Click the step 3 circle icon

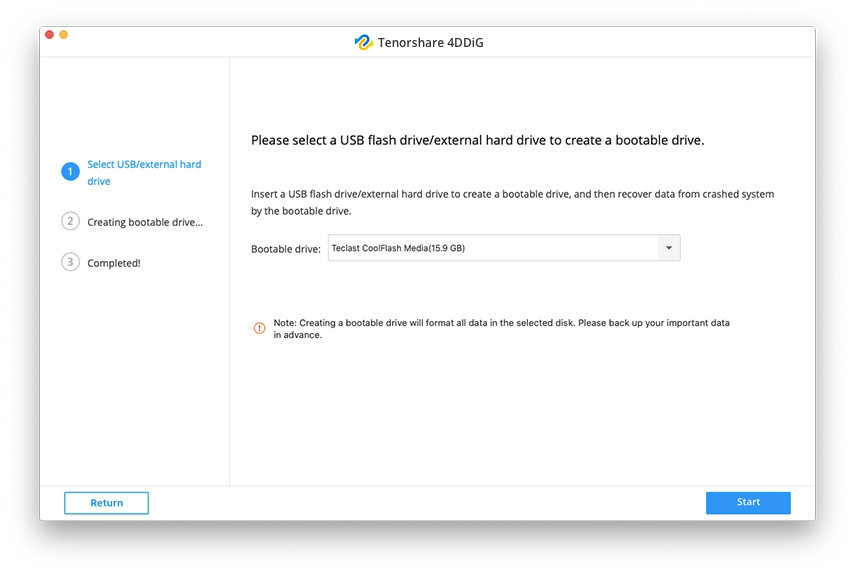tap(70, 262)
